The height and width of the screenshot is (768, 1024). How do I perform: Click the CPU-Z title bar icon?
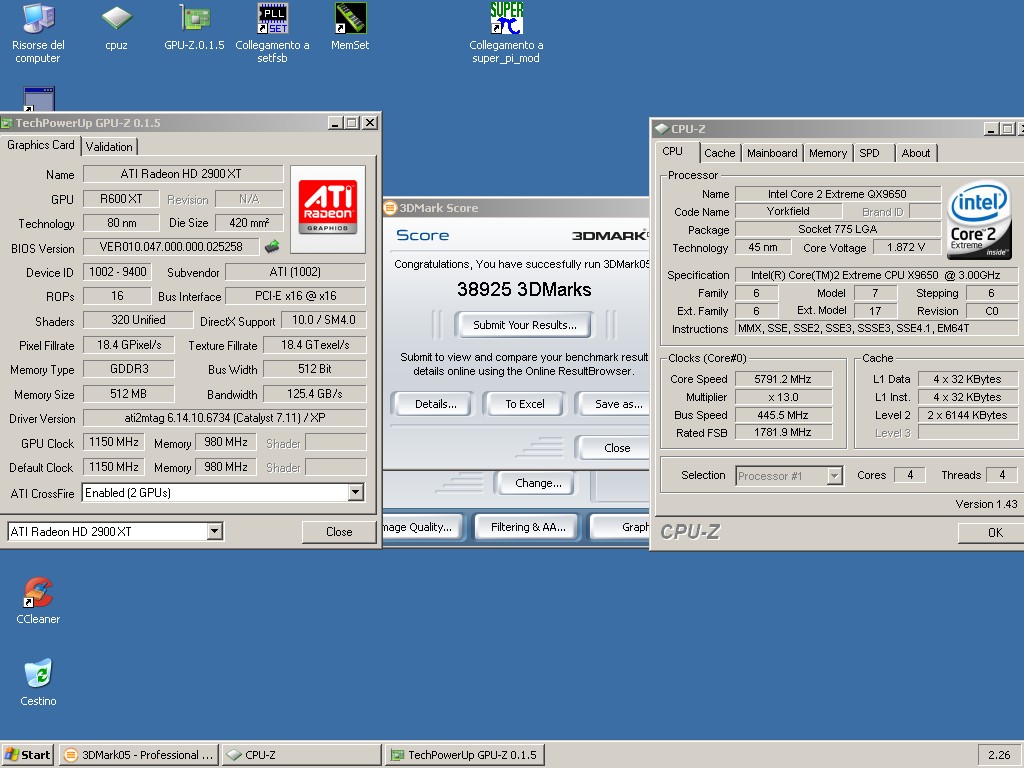click(x=662, y=129)
